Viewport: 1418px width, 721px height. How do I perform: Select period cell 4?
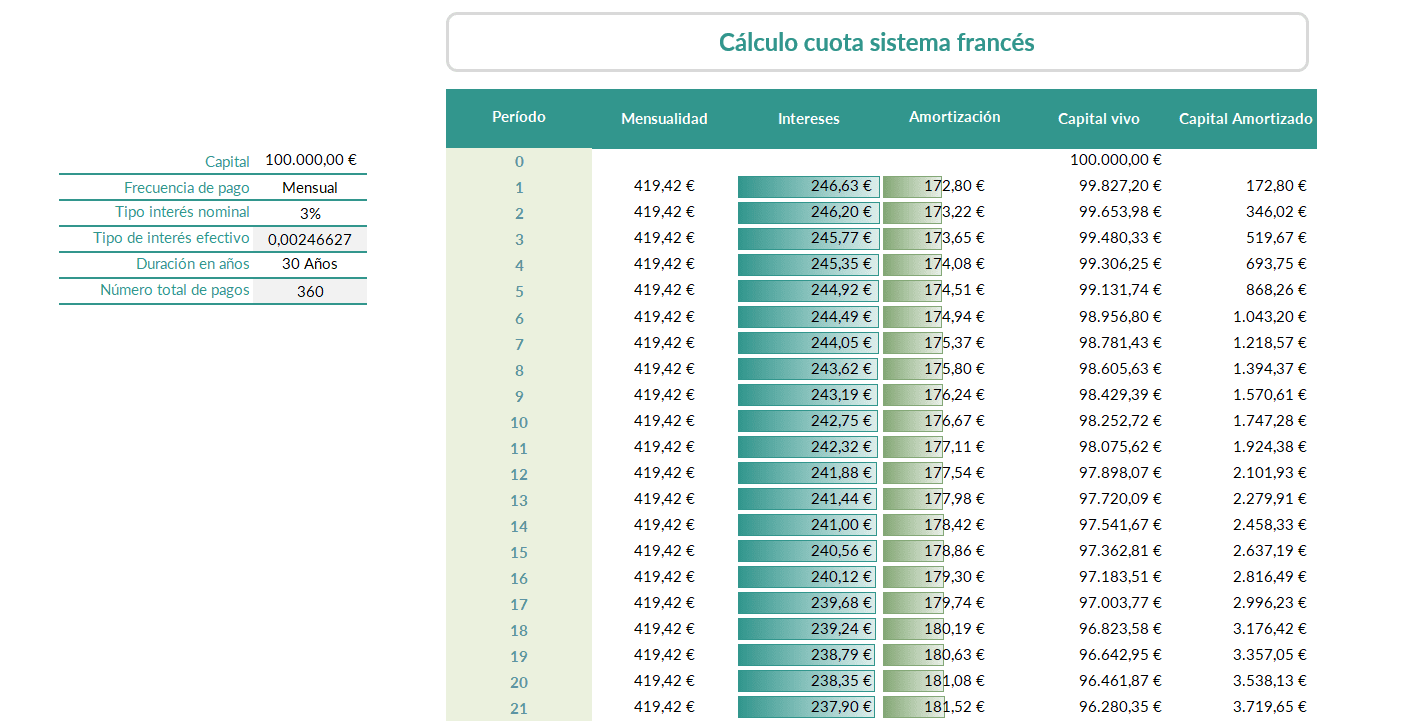coord(519,265)
